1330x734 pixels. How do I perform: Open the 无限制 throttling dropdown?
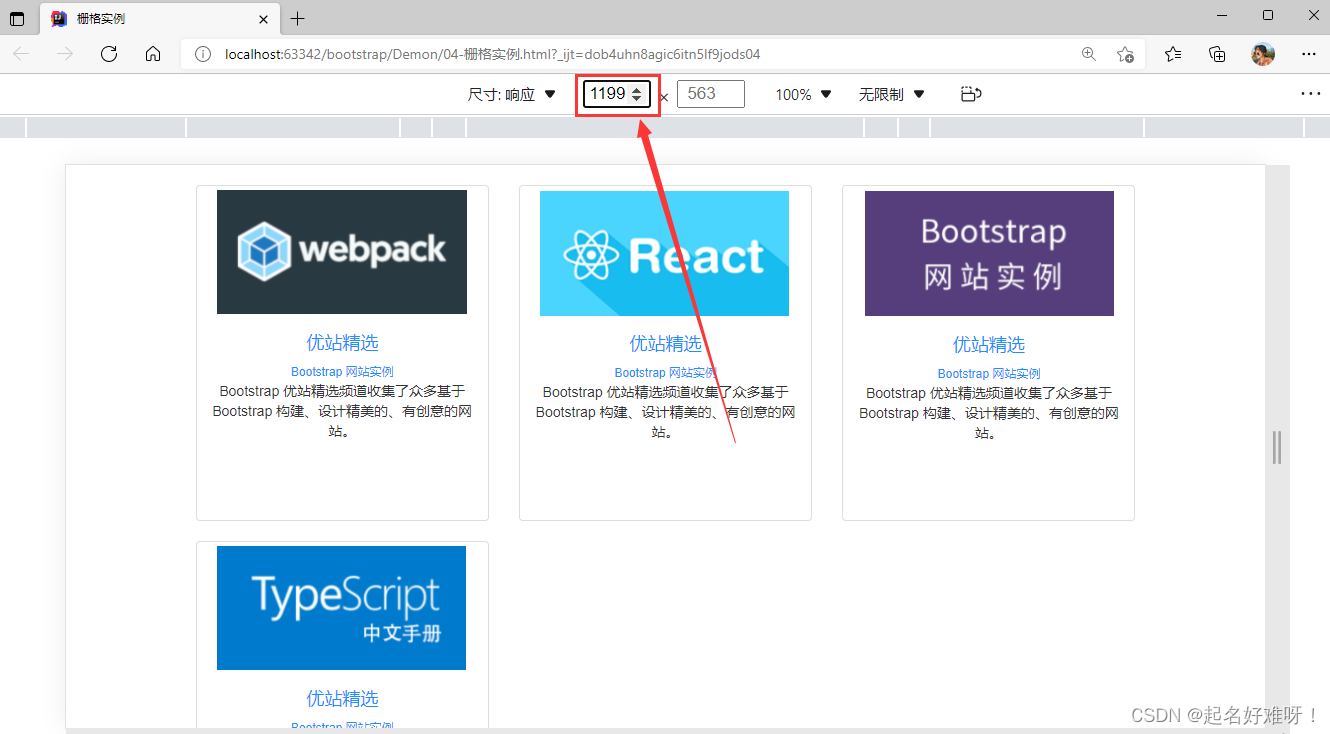(x=892, y=94)
